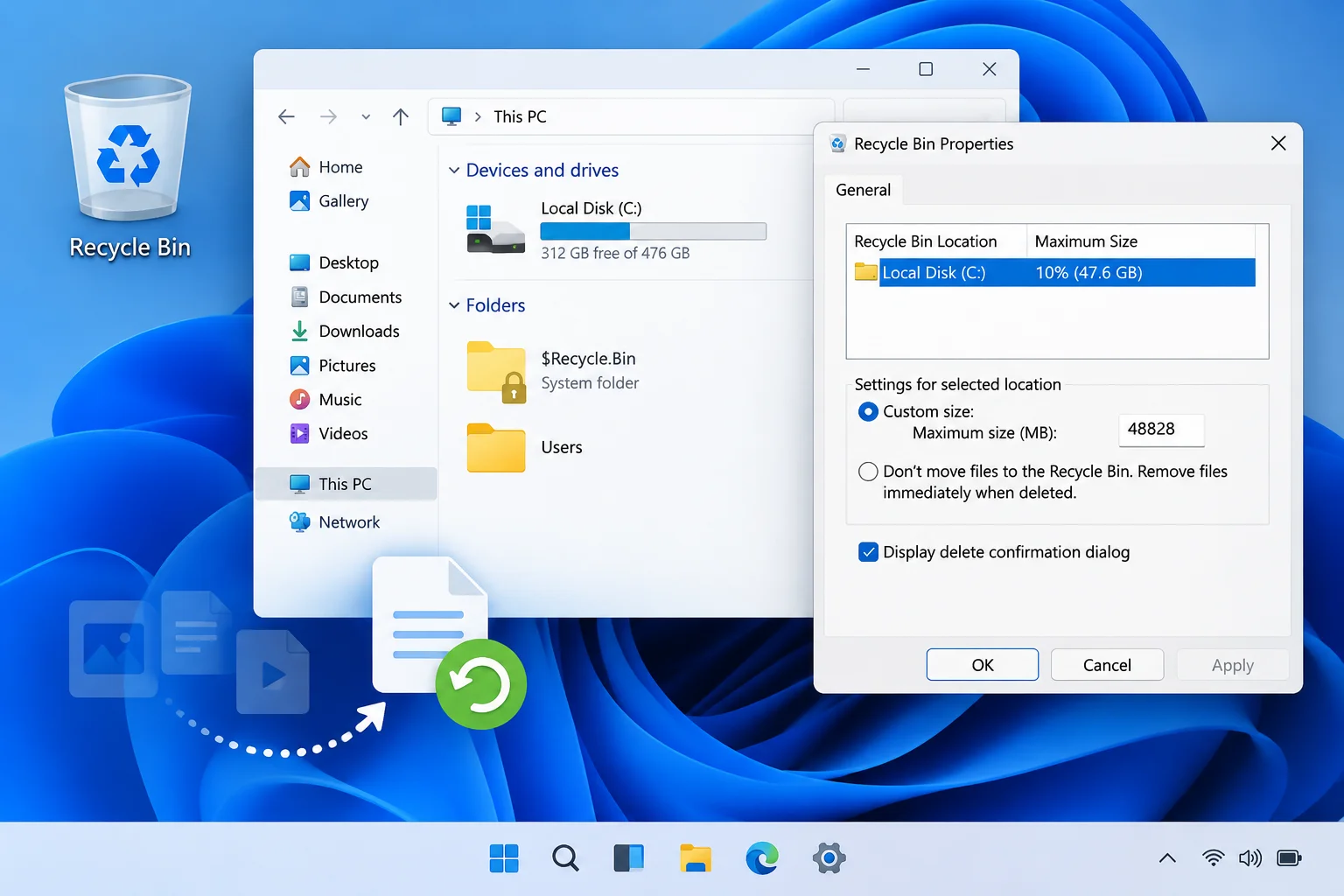Open recent locations dropdown arrow
This screenshot has height=896, width=1344.
[366, 117]
